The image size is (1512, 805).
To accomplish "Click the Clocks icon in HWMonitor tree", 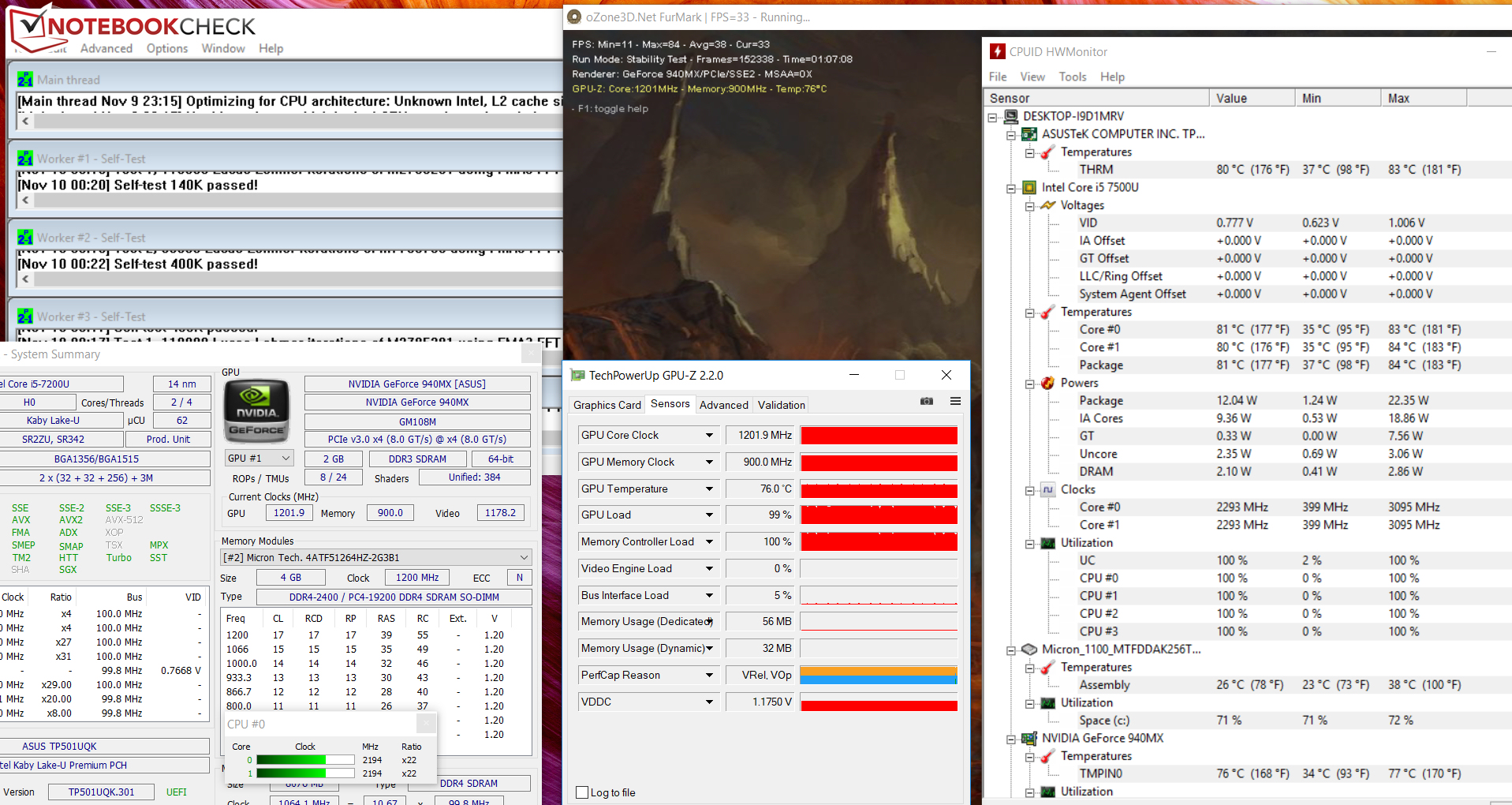I will click(1047, 489).
